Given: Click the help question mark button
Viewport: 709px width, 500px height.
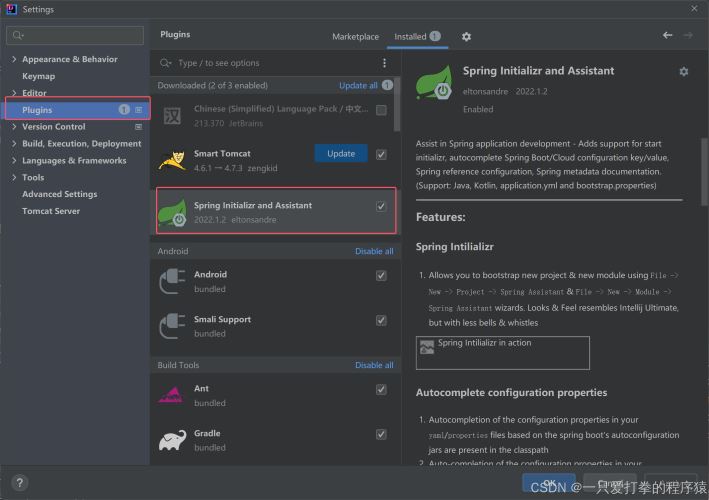Looking at the screenshot, I should pos(19,482).
